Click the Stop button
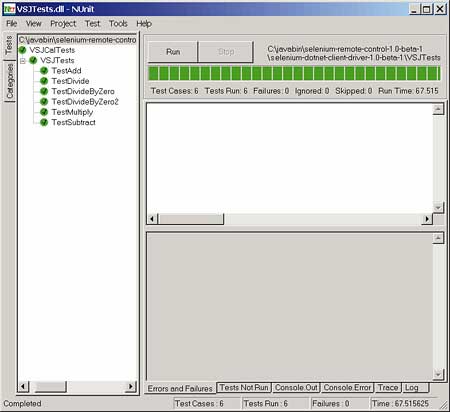 click(226, 52)
